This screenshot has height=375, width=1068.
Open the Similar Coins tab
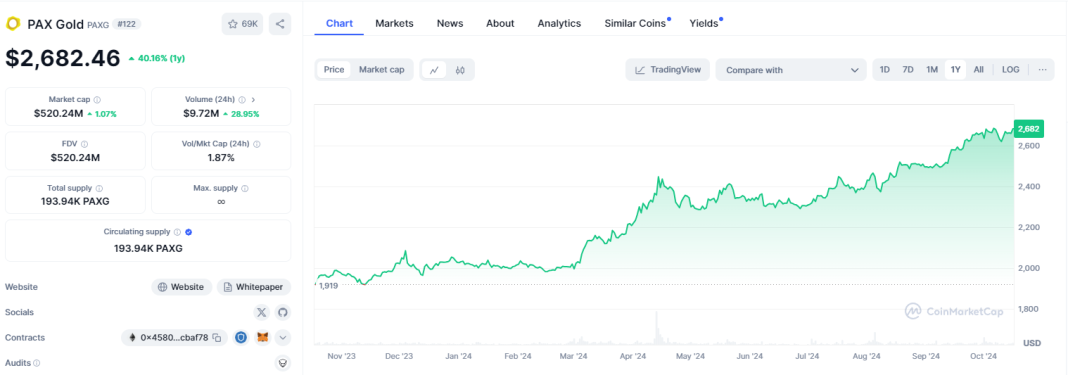635,23
